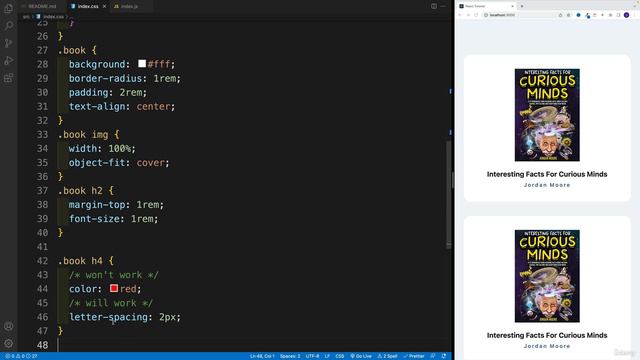The height and width of the screenshot is (360, 640).
Task: Open the Search view in activity bar
Action: point(9,26)
